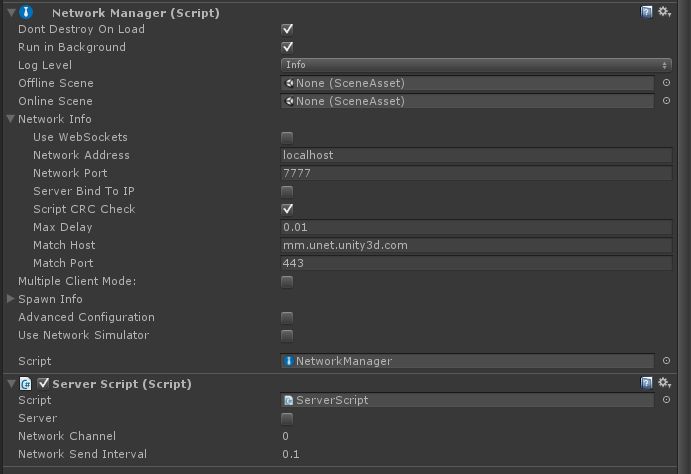Open Server Script help reference icon
Image resolution: width=691 pixels, height=474 pixels.
tap(646, 383)
